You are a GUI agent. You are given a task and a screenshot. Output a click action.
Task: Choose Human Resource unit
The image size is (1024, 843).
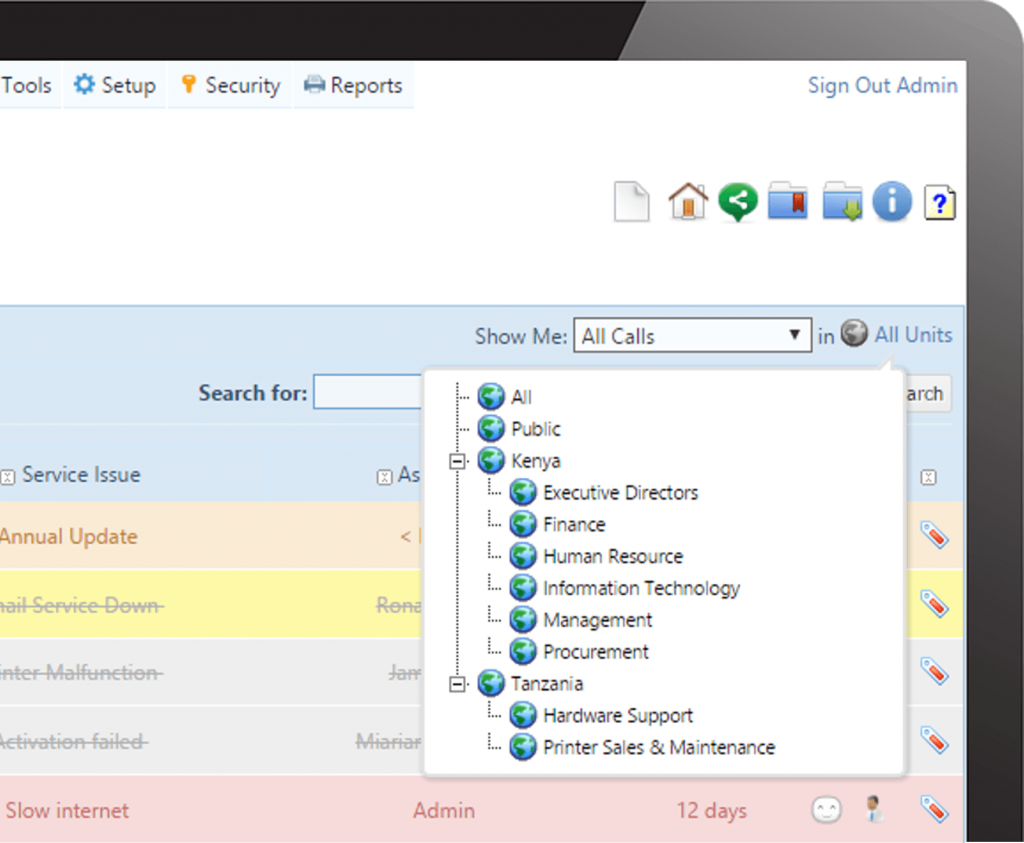(613, 556)
